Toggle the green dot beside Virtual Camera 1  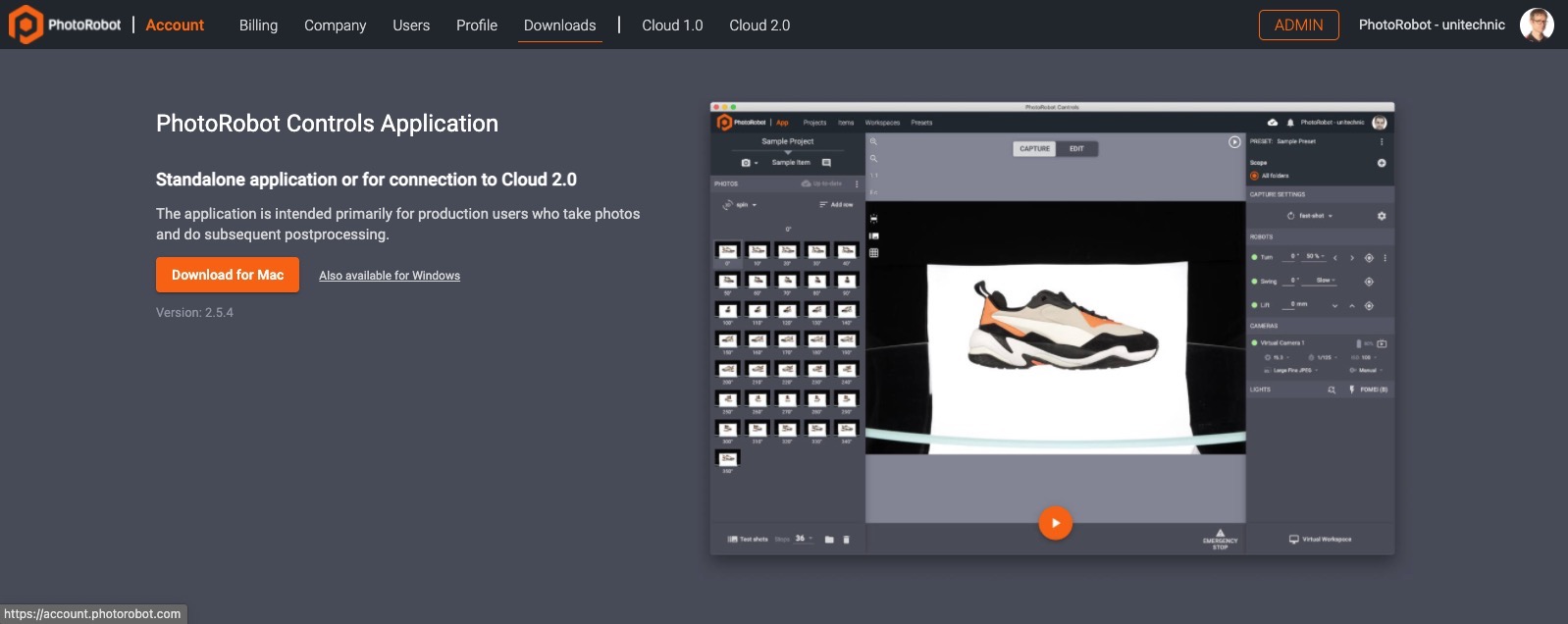pos(1254,343)
